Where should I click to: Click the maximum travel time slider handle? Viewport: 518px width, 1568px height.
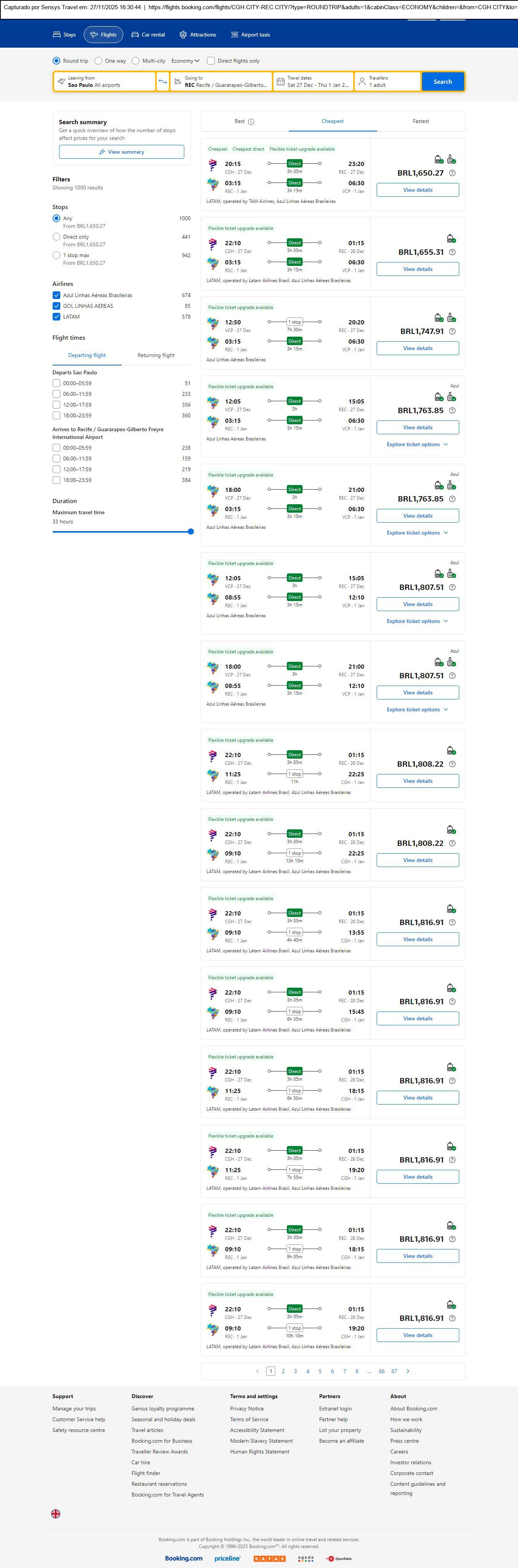191,532
